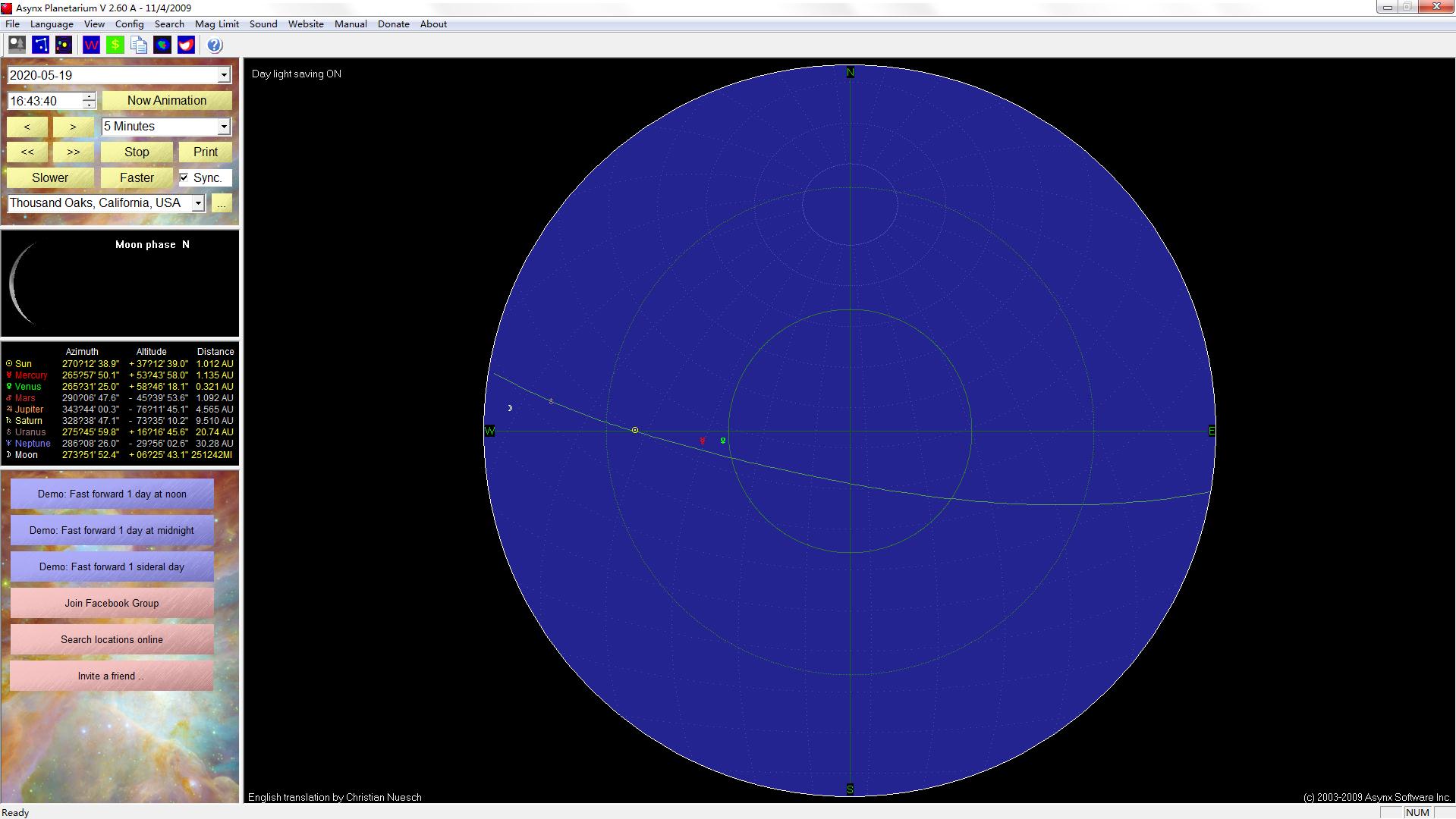
Task: Click the Slower button
Action: click(50, 177)
